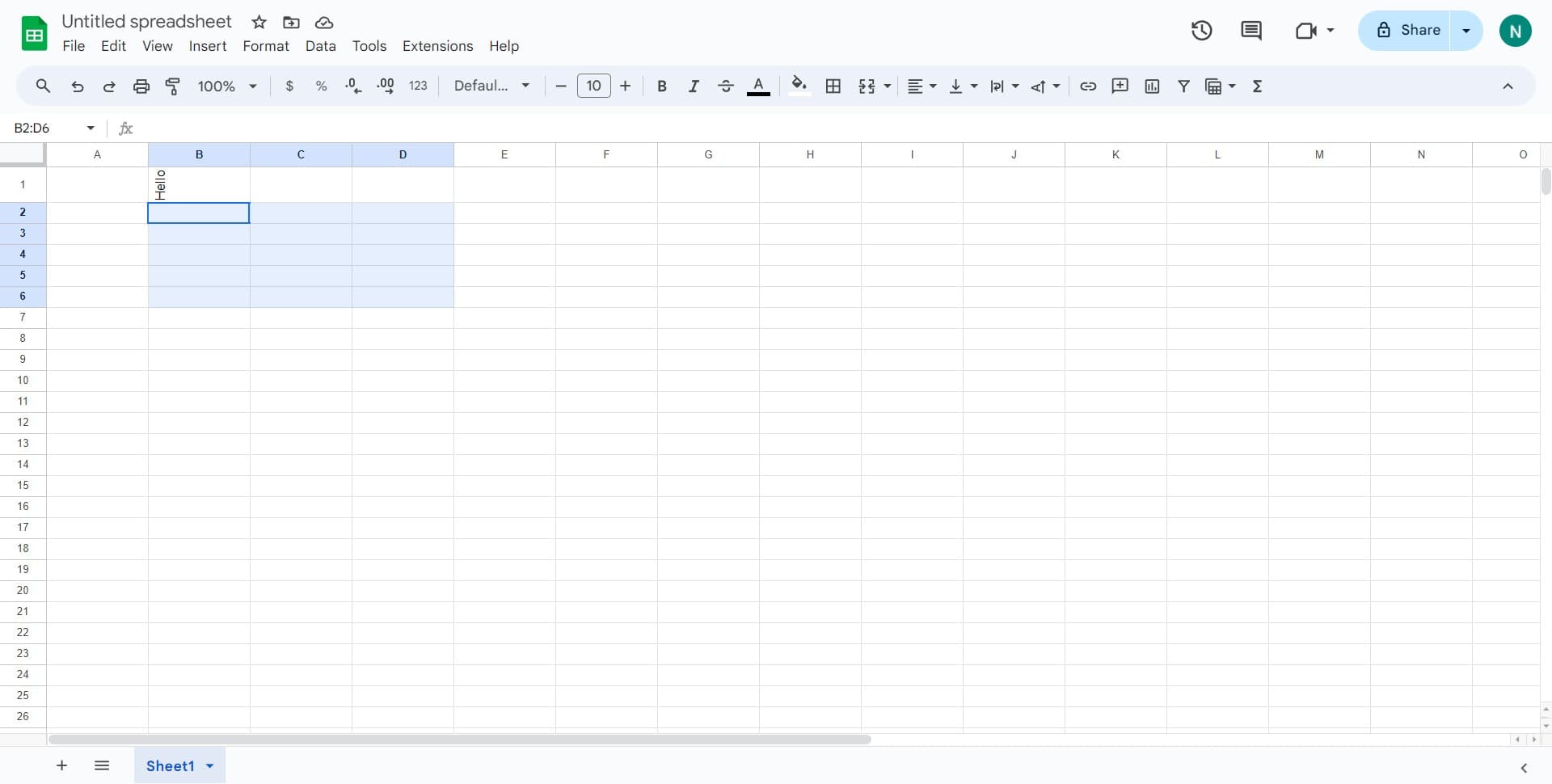Open the Extensions menu

tap(437, 46)
